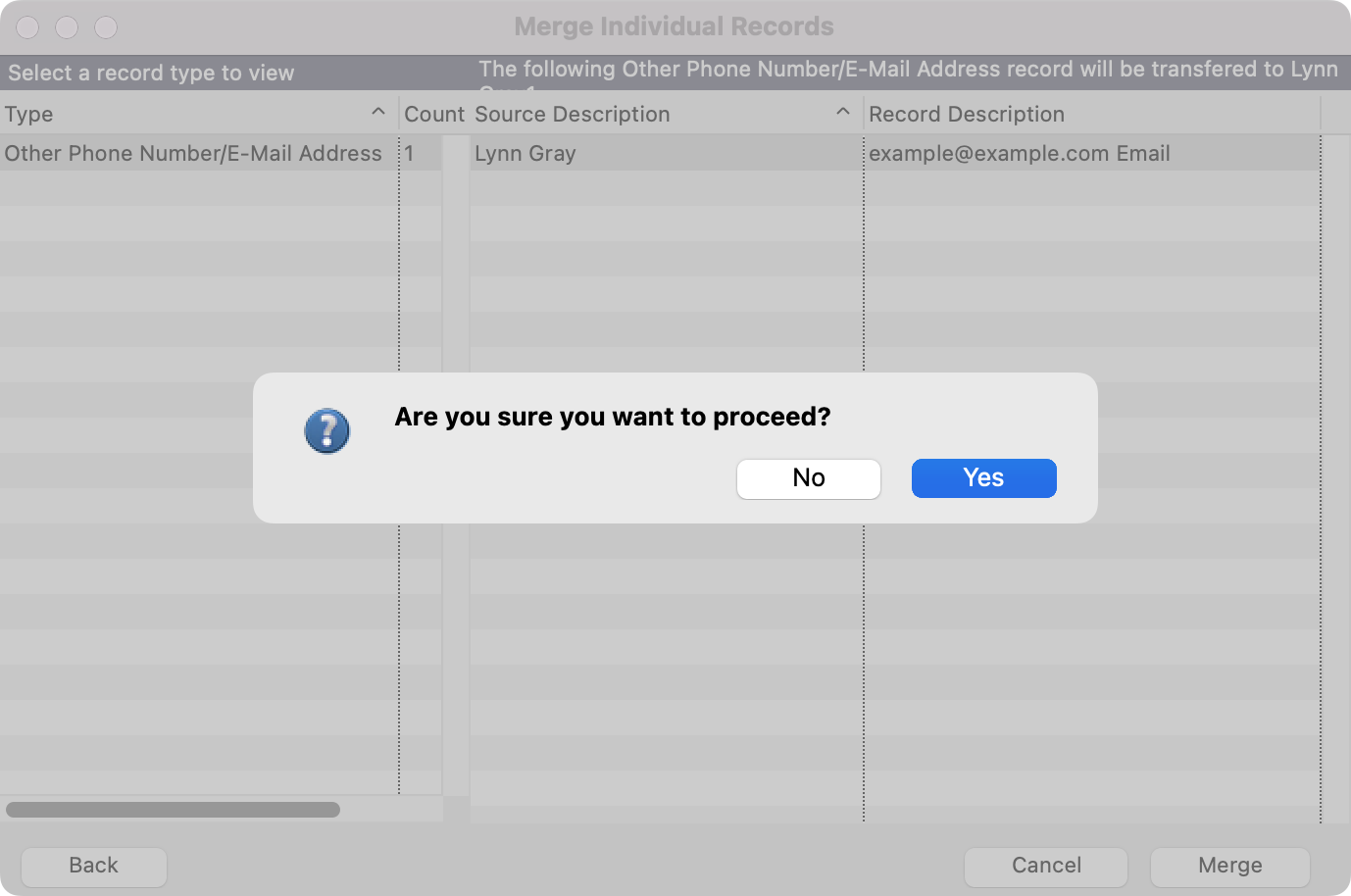
Task: Select the example@example.com Email record
Action: 1019,153
